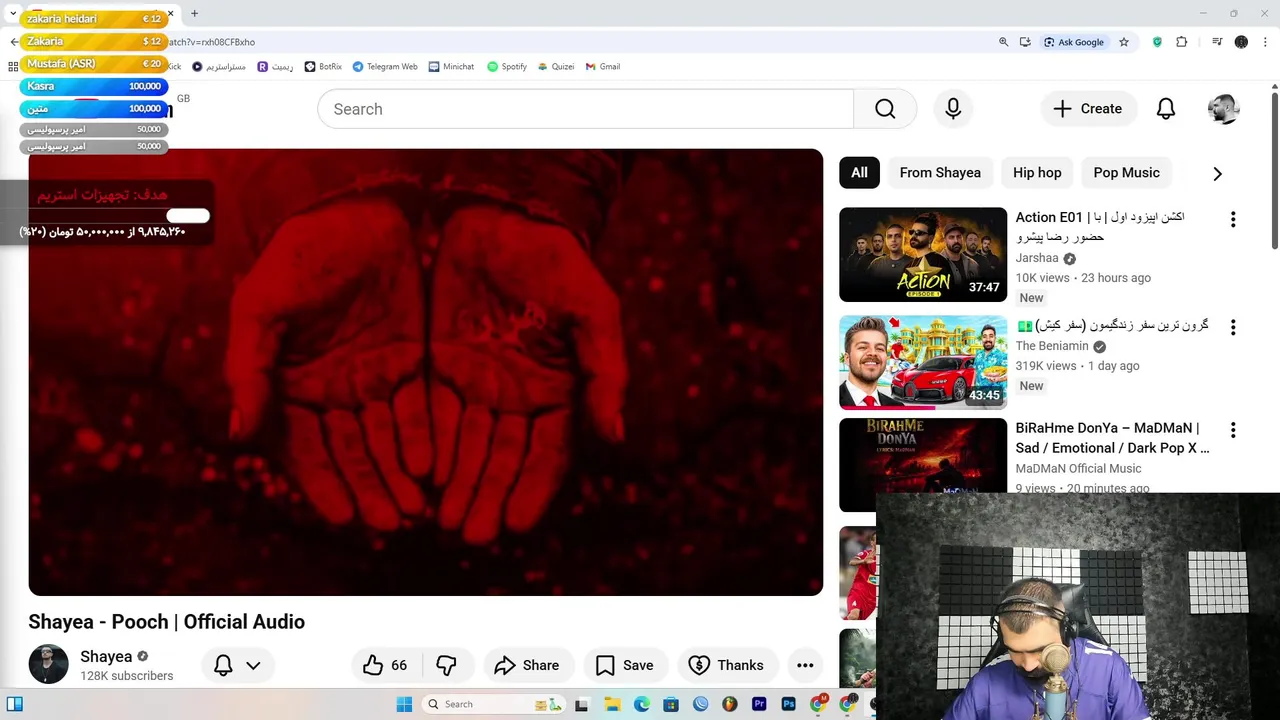Open a new Chrome tab with plus
The width and height of the screenshot is (1280, 720).
(x=194, y=14)
